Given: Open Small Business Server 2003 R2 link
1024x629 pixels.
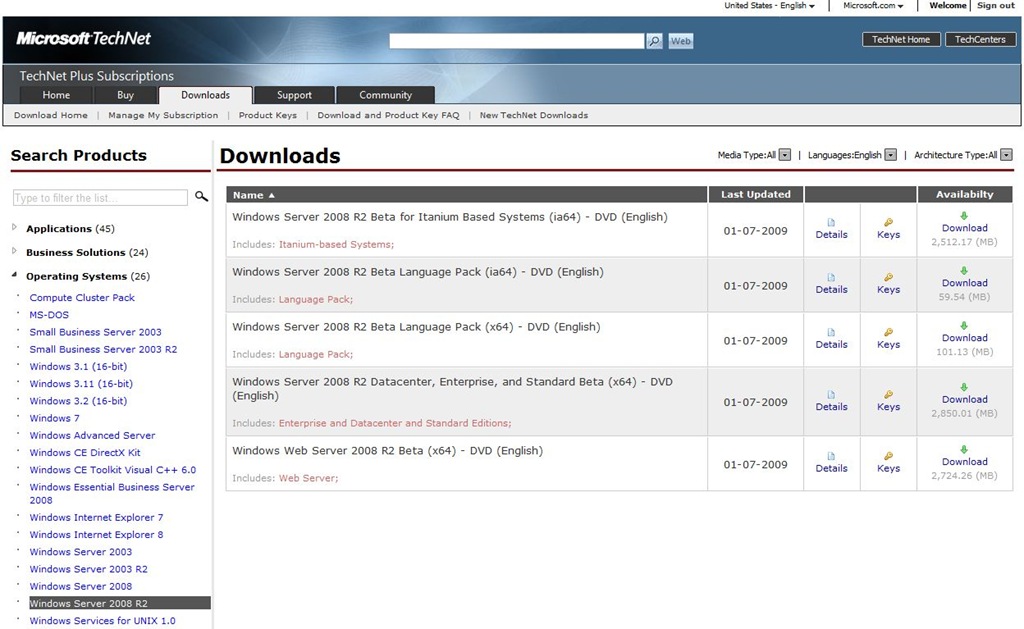Looking at the screenshot, I should [103, 349].
